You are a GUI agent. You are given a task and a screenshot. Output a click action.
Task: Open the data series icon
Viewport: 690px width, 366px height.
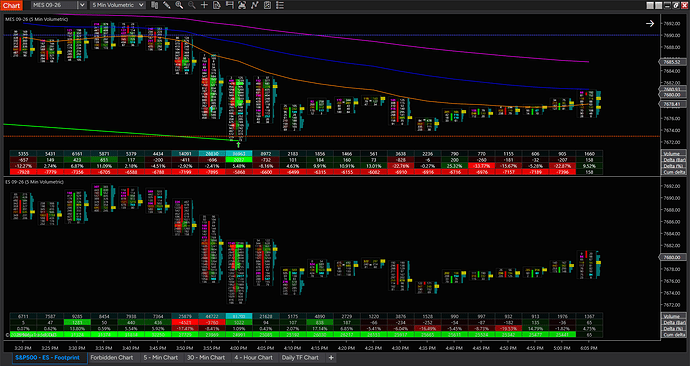(217, 5)
